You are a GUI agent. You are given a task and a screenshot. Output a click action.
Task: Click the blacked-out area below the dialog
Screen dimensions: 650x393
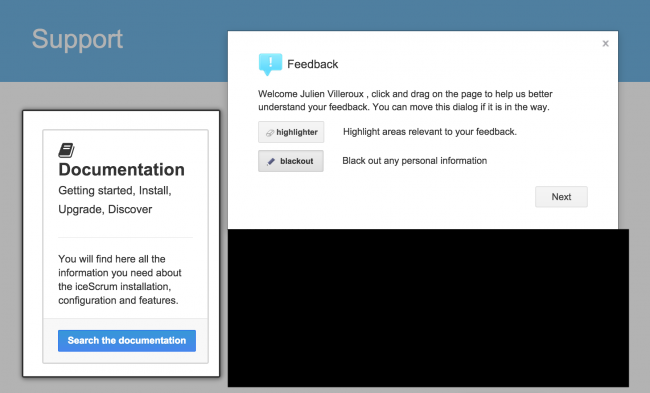click(428, 308)
